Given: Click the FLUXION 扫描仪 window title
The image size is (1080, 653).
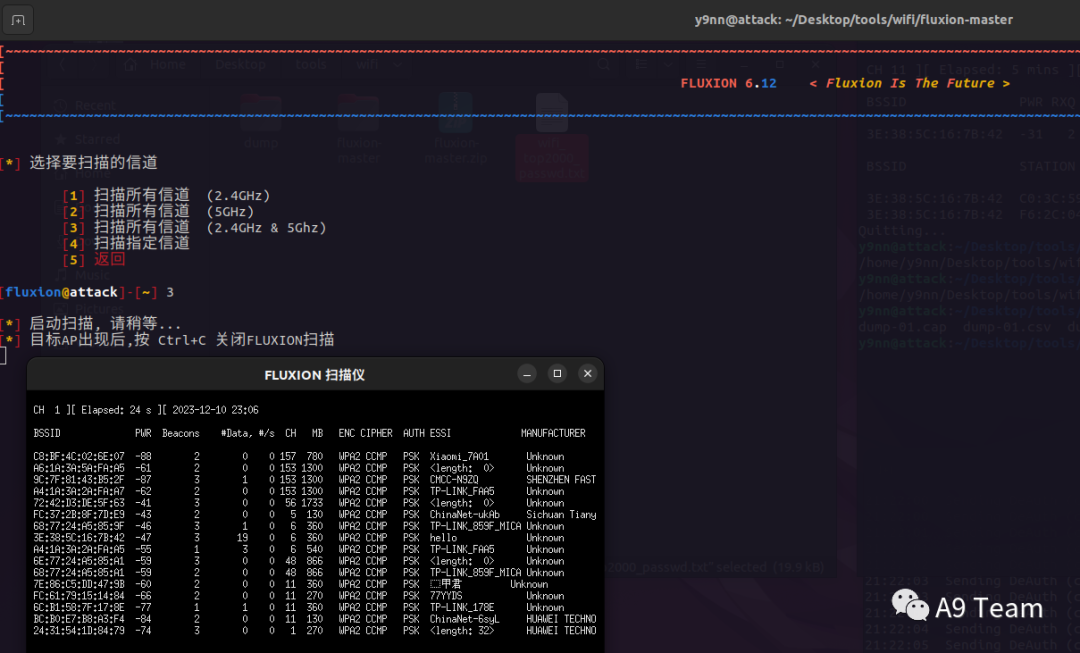Looking at the screenshot, I should click(x=314, y=375).
